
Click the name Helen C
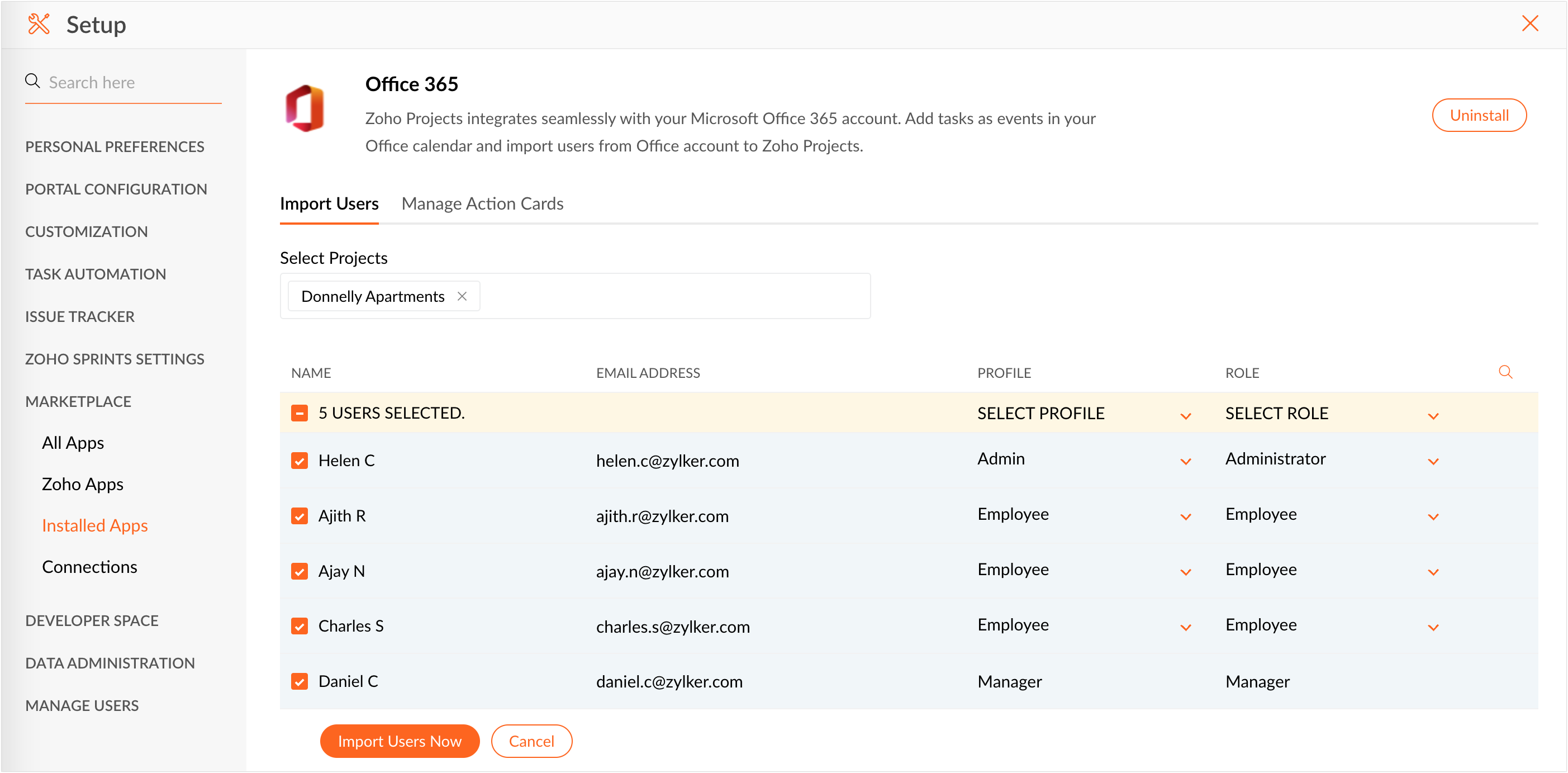(346, 461)
